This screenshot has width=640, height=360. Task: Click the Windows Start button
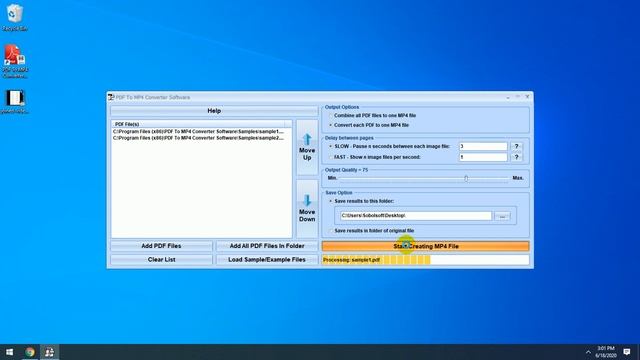[9, 352]
